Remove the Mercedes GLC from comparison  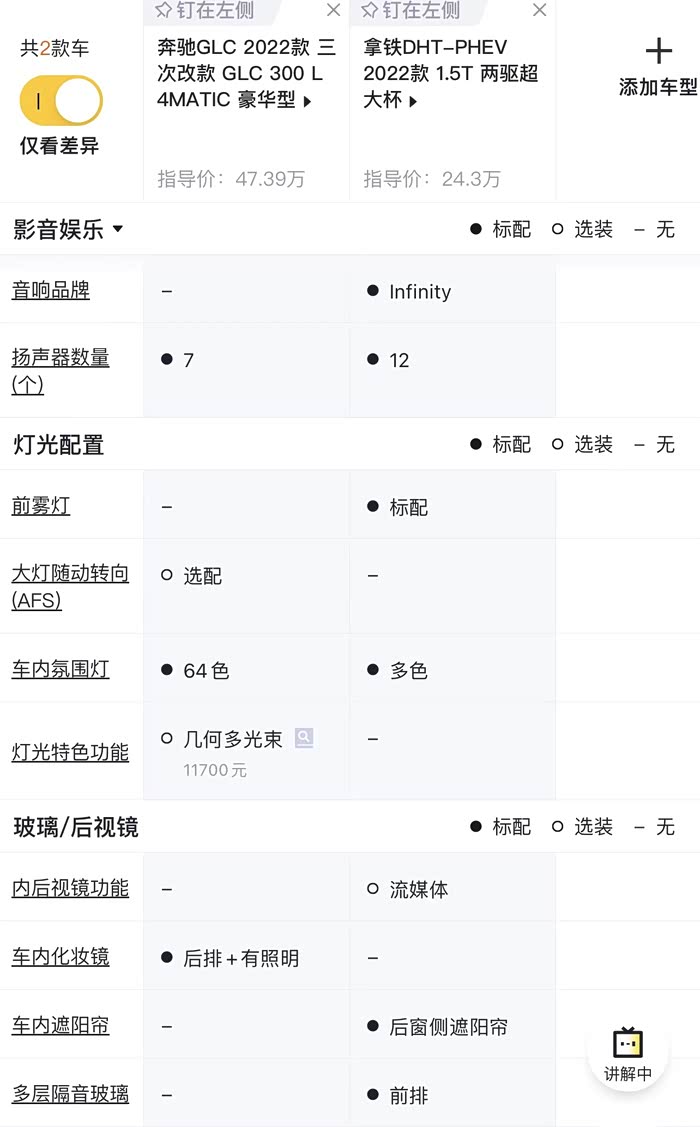click(334, 11)
